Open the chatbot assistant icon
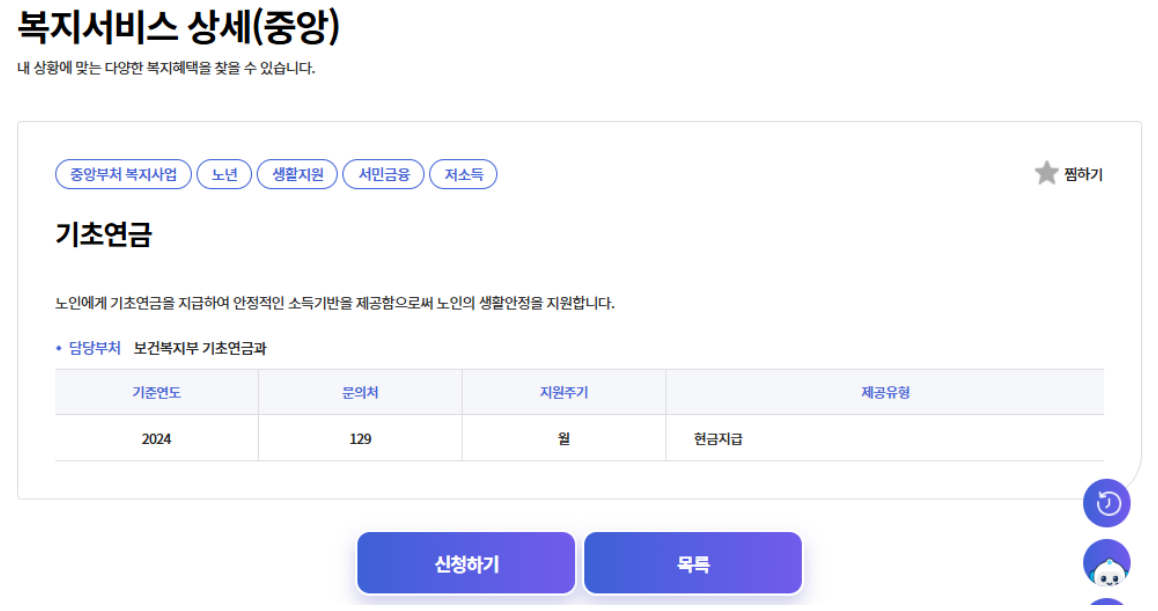This screenshot has width=1158, height=611. 1107,562
